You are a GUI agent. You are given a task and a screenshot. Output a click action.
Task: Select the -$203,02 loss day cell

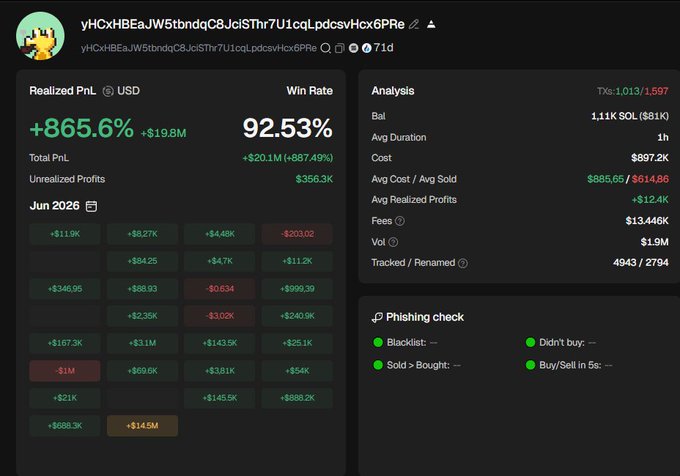[297, 234]
